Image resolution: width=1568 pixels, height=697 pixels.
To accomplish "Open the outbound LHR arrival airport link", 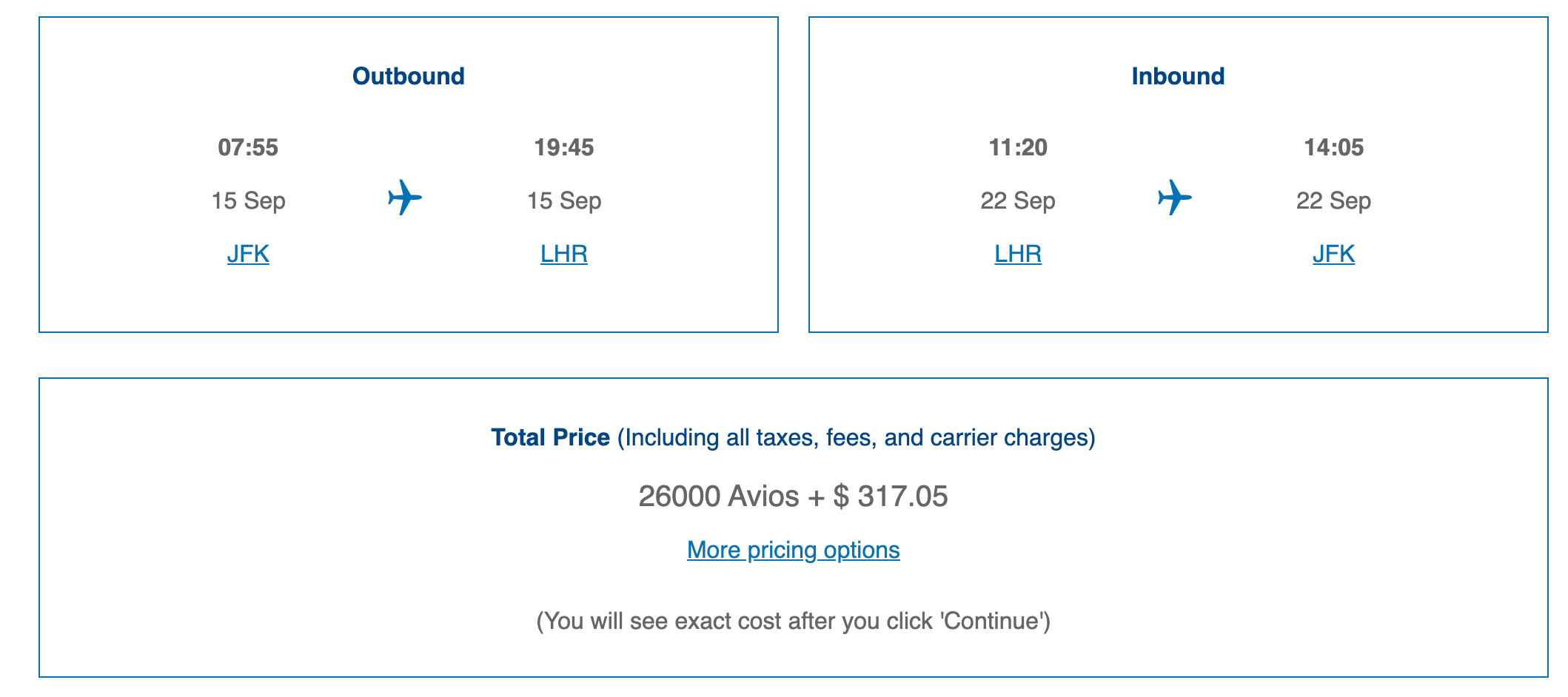I will pos(564,254).
